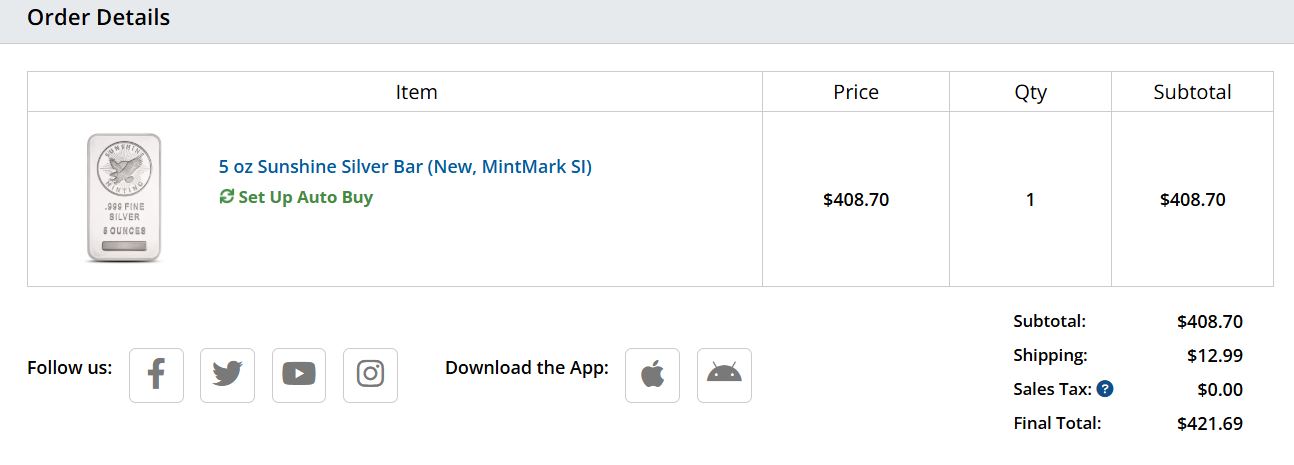
Task: Click Set Up Auto Buy link
Action: tap(305, 197)
